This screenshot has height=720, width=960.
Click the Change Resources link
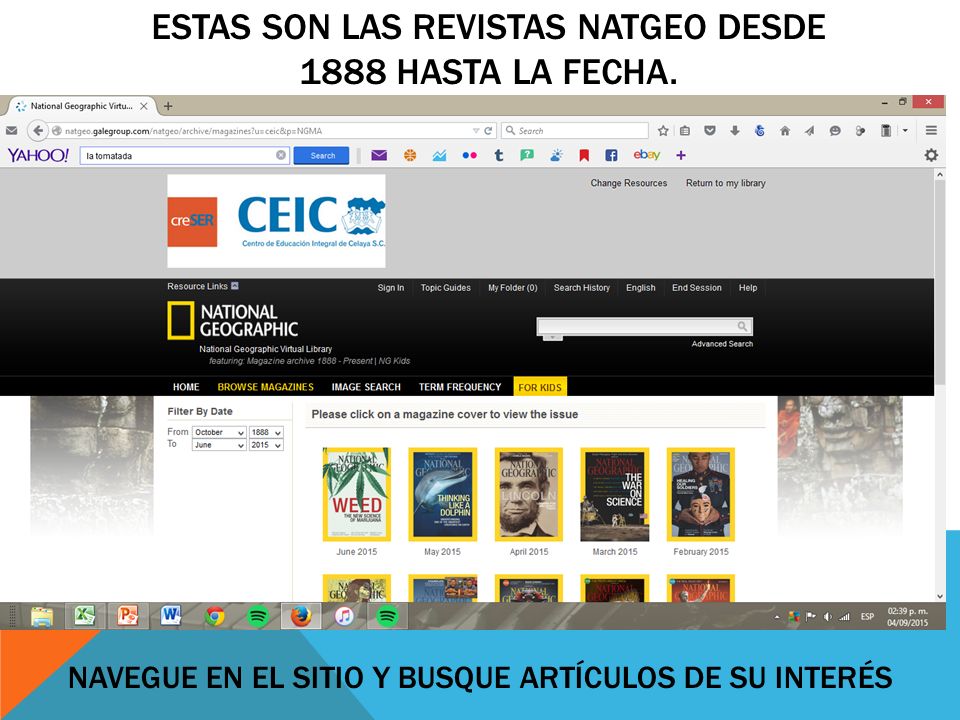tap(629, 183)
